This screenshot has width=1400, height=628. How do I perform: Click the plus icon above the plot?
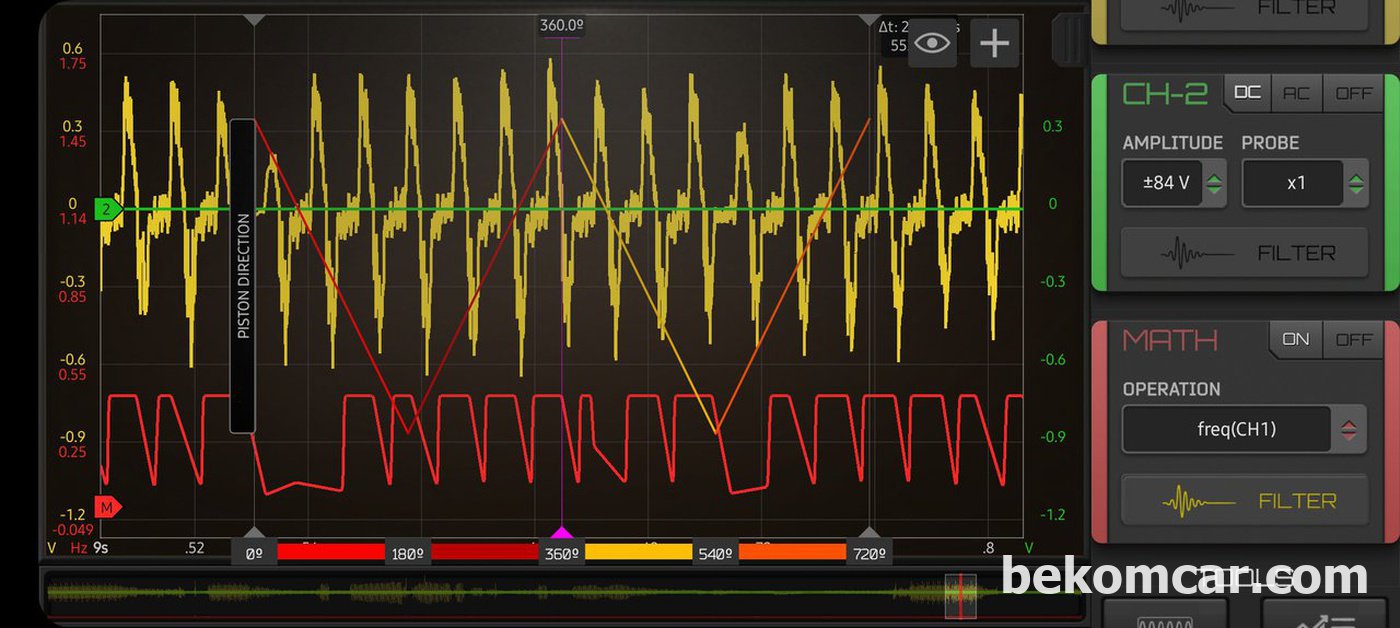[994, 43]
